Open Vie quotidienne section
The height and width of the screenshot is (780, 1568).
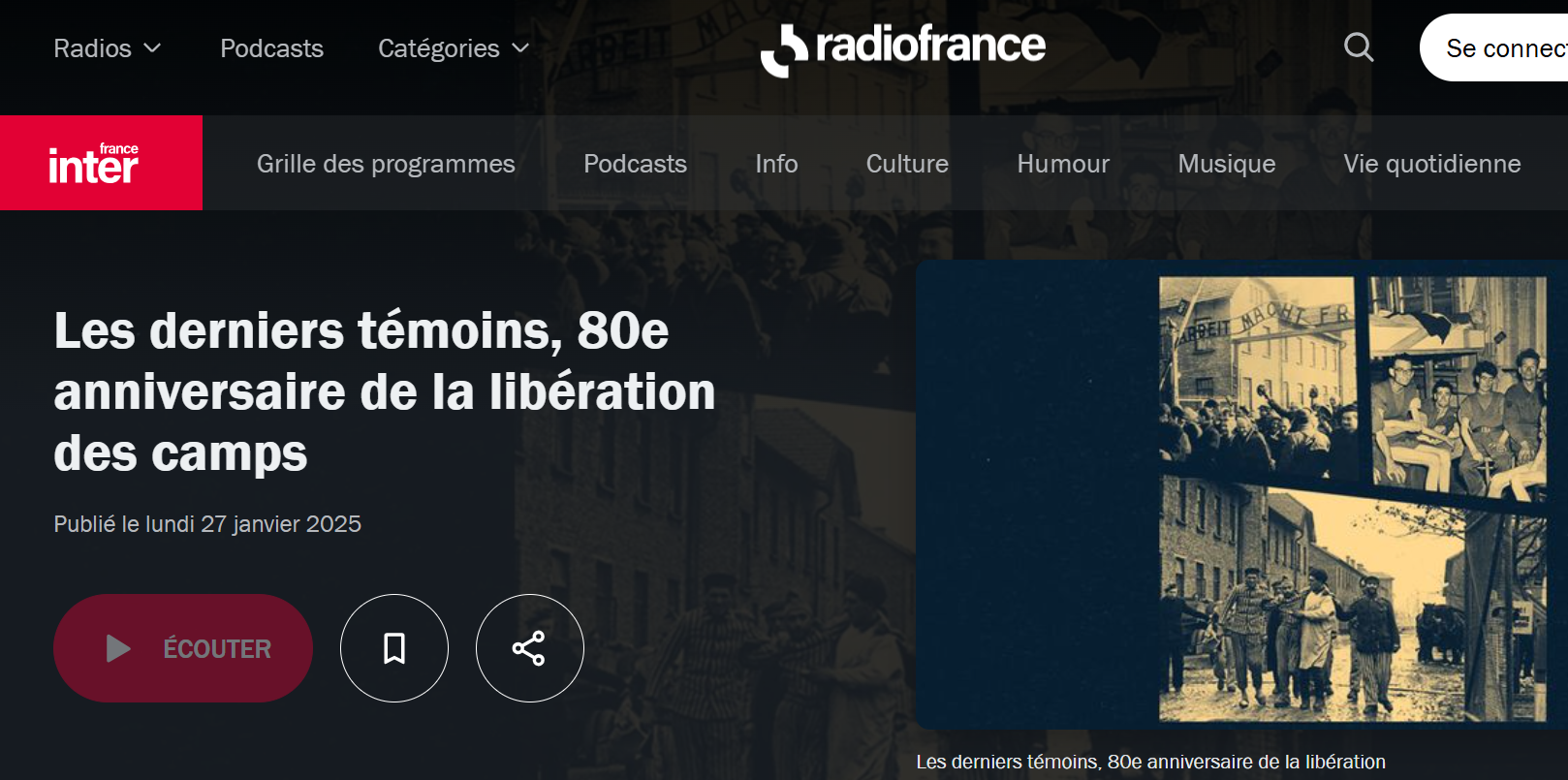(1432, 164)
